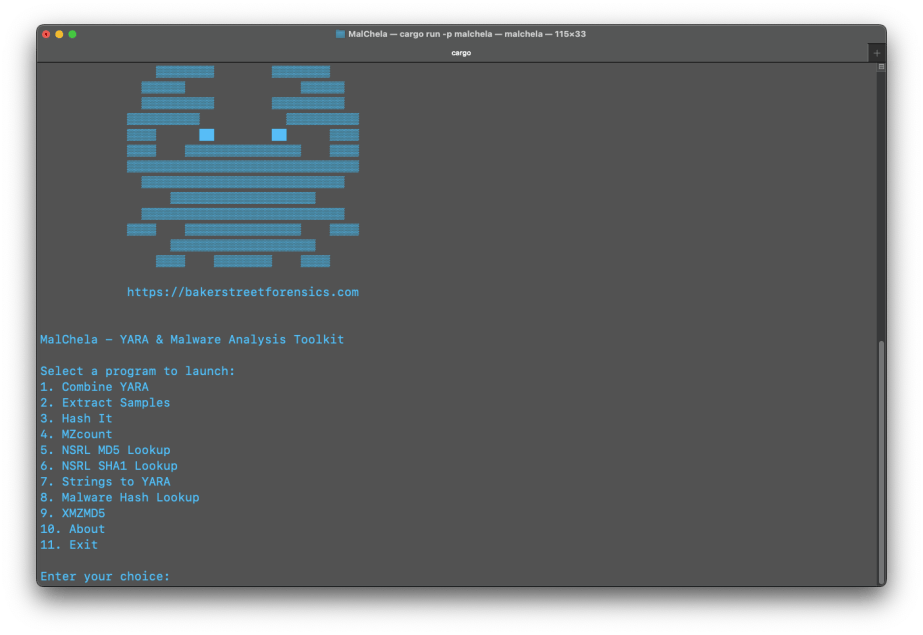The height and width of the screenshot is (635, 923).
Task: Click the '1. Combine YARA' line
Action: tap(94, 387)
